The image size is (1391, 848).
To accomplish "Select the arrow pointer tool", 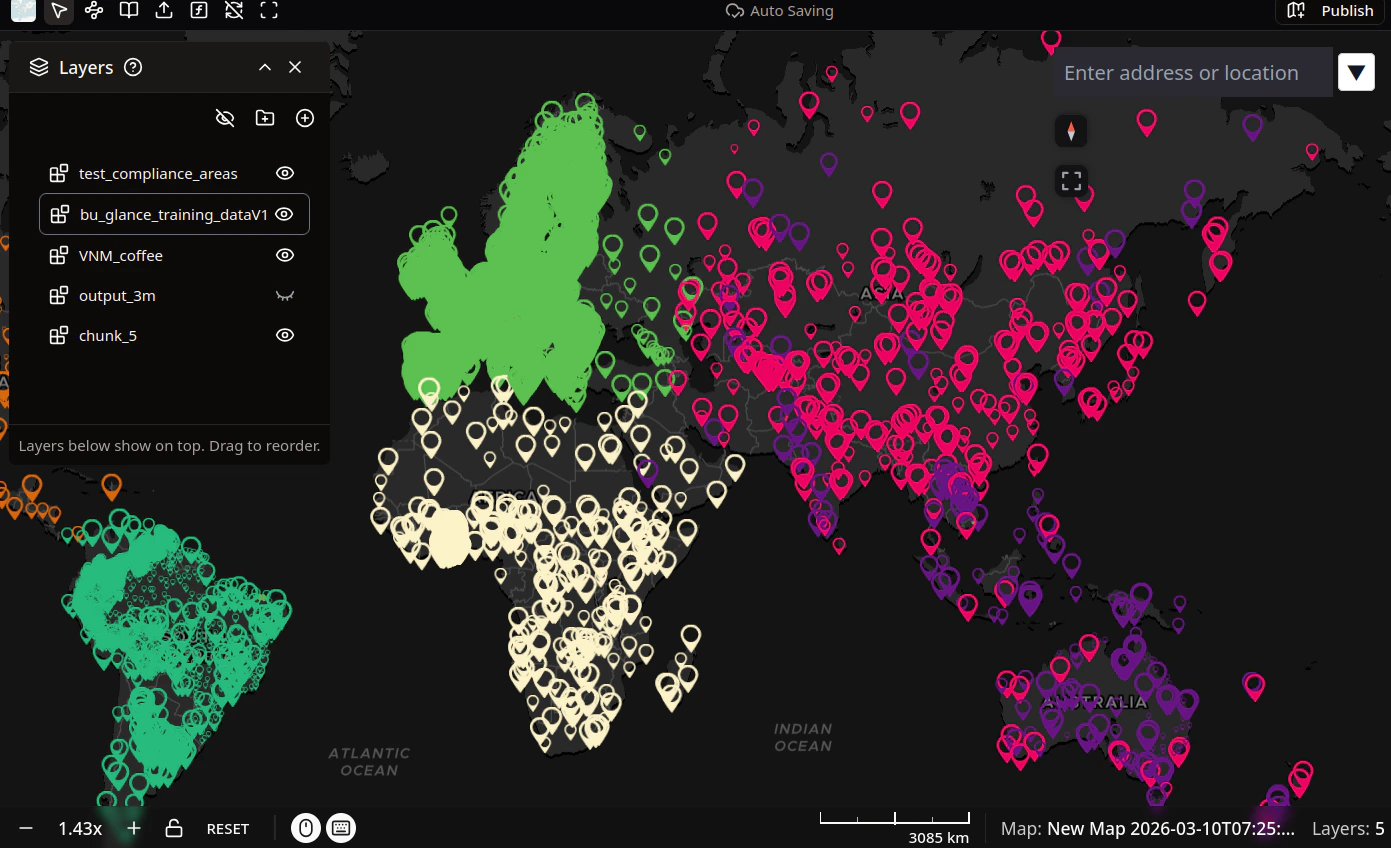I will (x=59, y=11).
